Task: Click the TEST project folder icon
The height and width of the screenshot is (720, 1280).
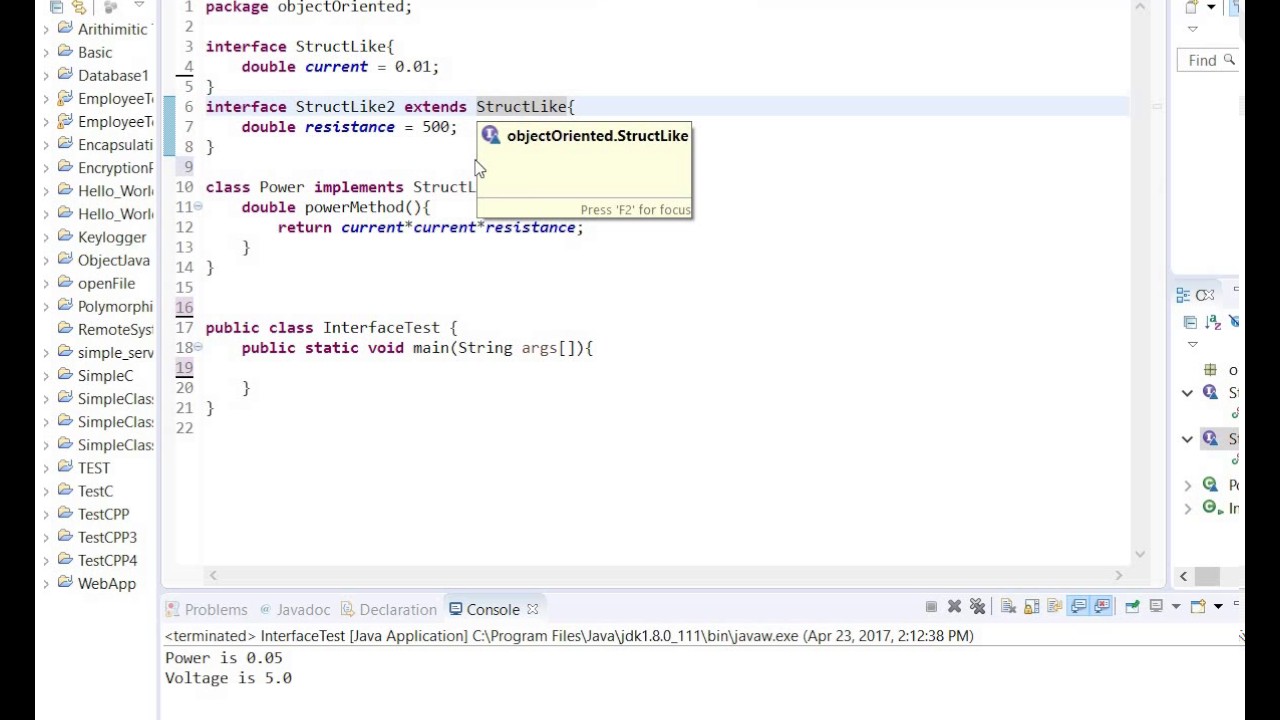Action: click(65, 467)
